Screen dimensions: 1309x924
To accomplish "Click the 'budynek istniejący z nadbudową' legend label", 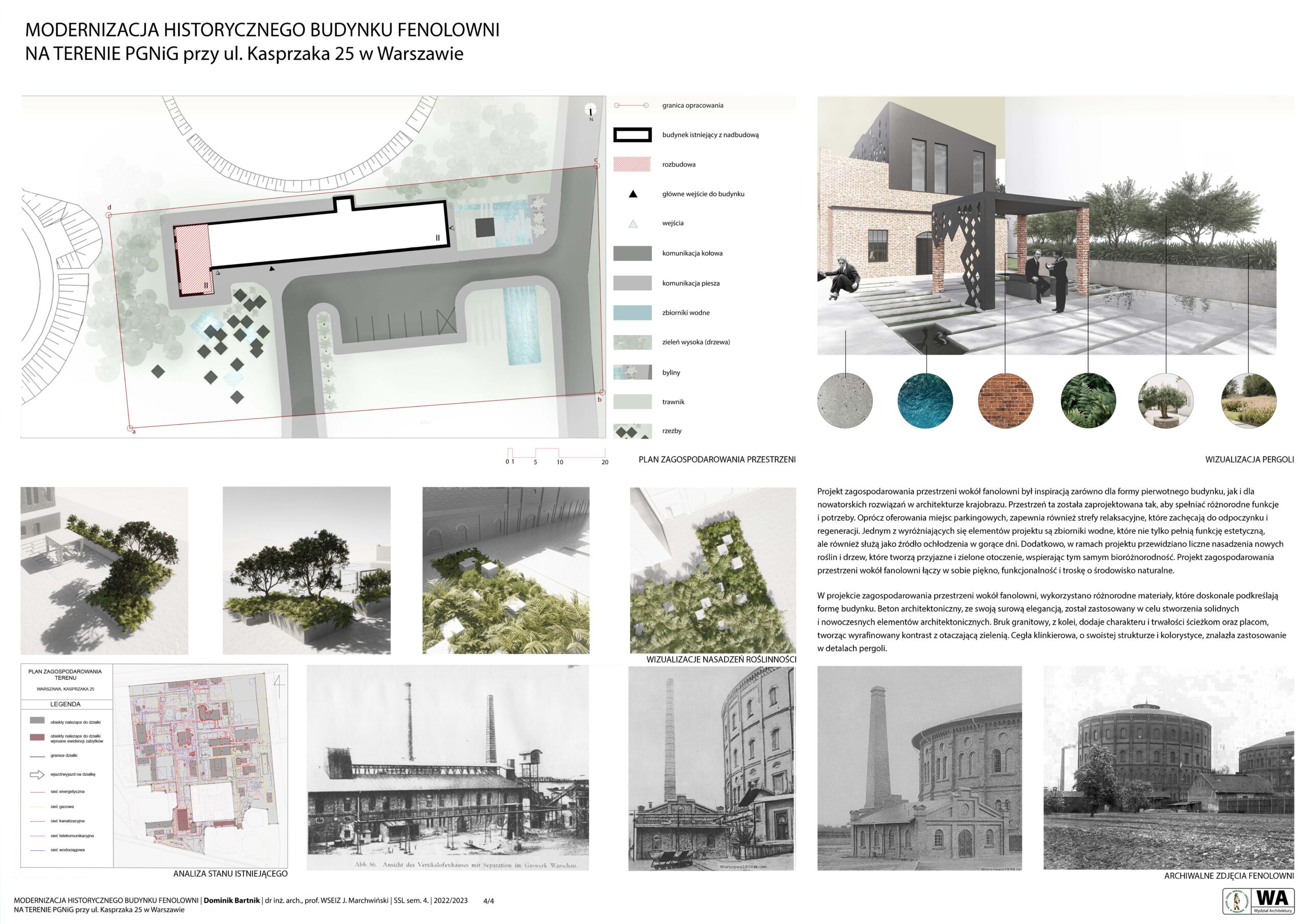I will pos(710,135).
